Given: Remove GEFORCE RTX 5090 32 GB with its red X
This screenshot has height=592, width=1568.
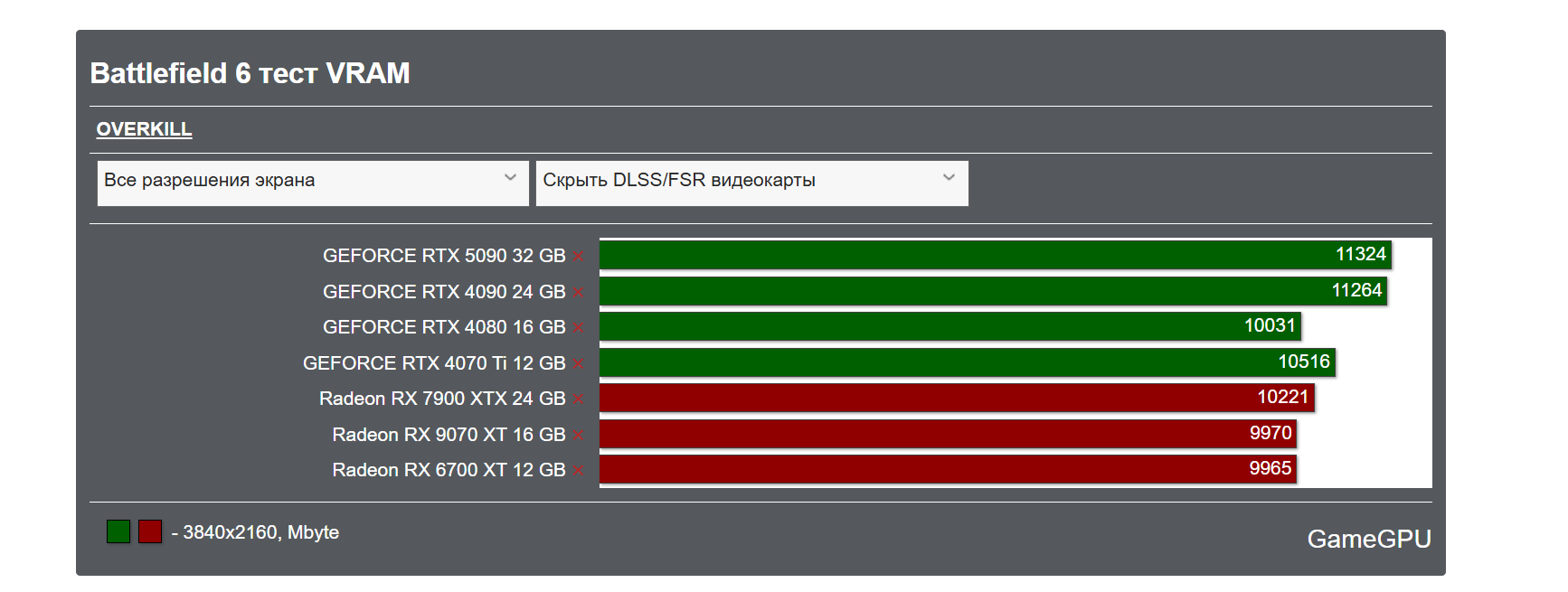Looking at the screenshot, I should [x=578, y=257].
